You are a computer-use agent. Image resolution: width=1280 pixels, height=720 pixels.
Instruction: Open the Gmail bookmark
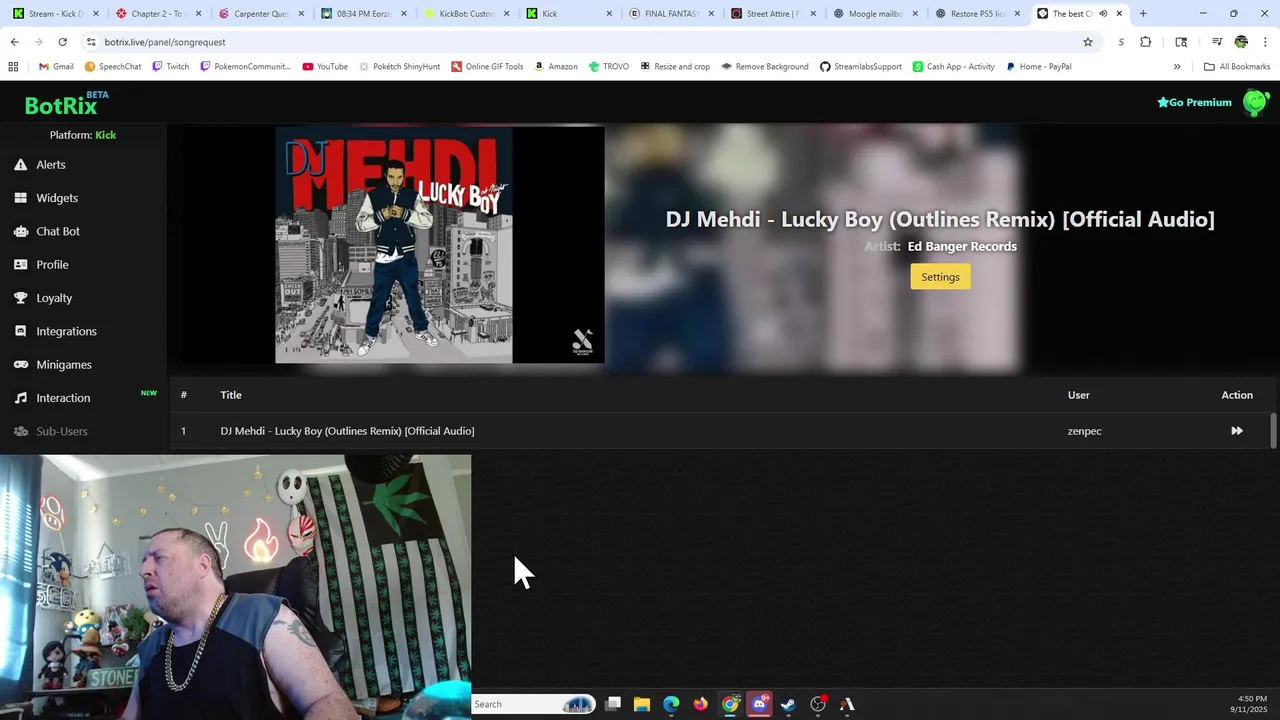(x=56, y=67)
